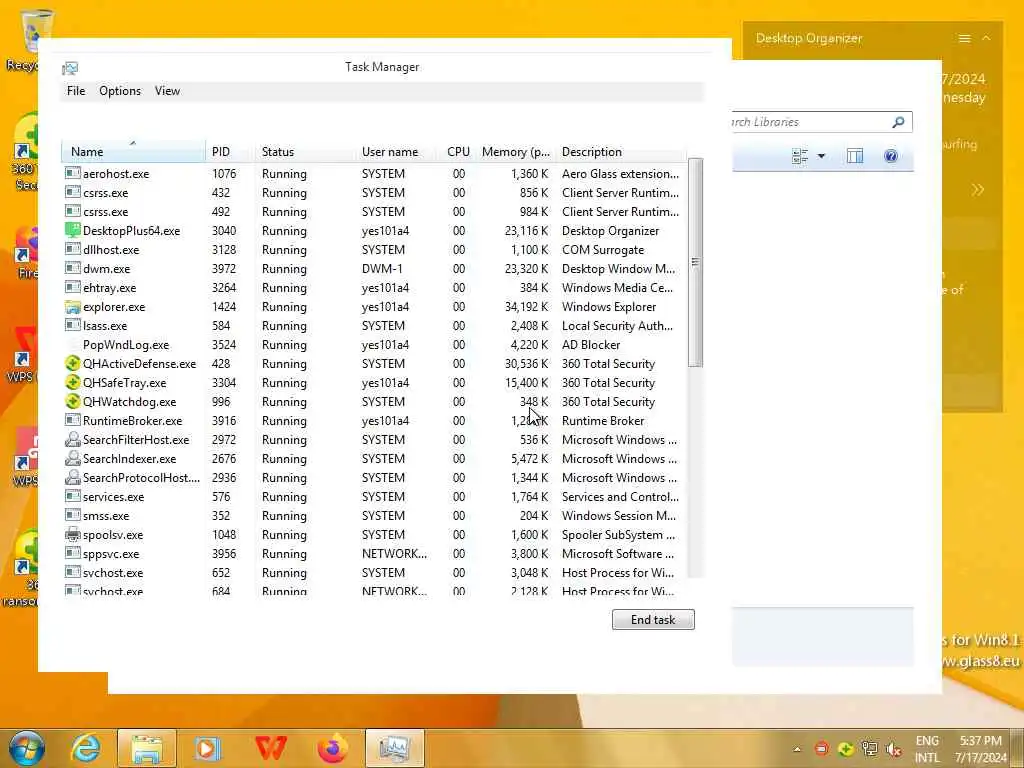The image size is (1024, 768).
Task: Select the QHWatchdog.exe process icon
Action: click(72, 401)
